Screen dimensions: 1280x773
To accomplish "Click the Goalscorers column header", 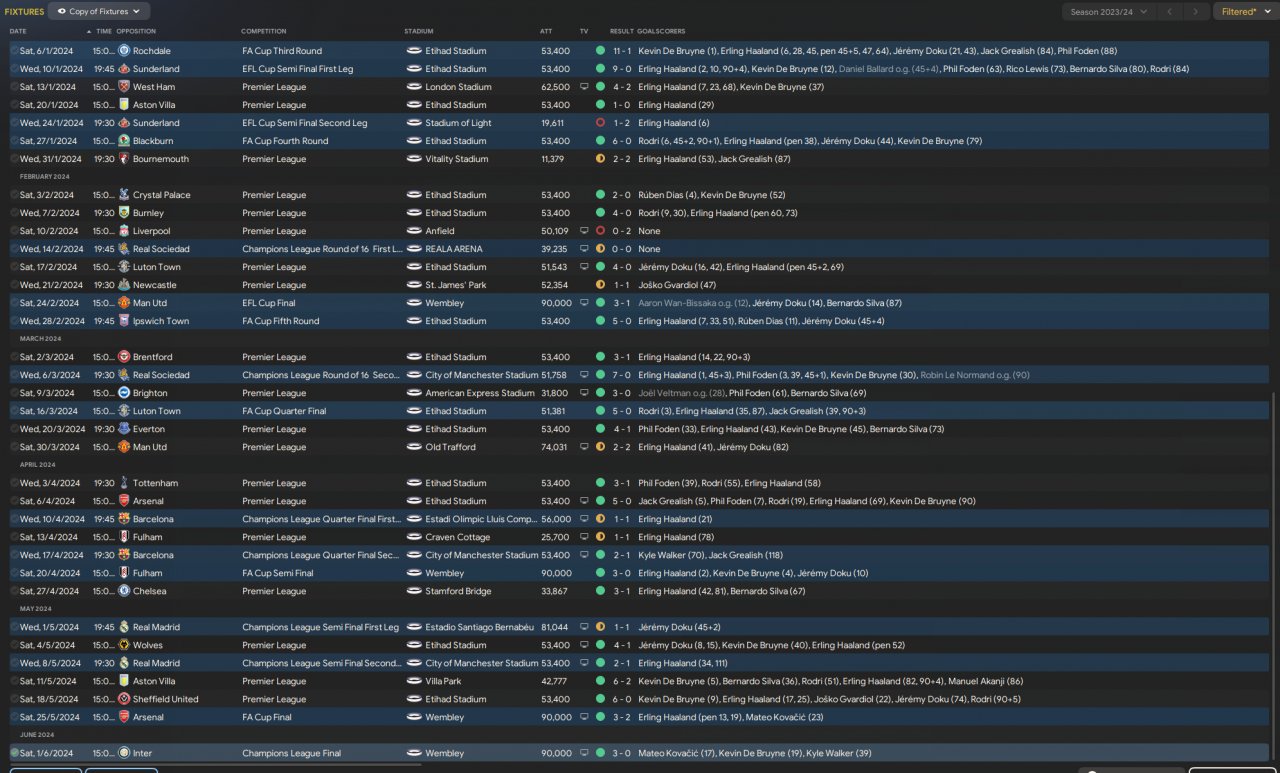I will (661, 31).
